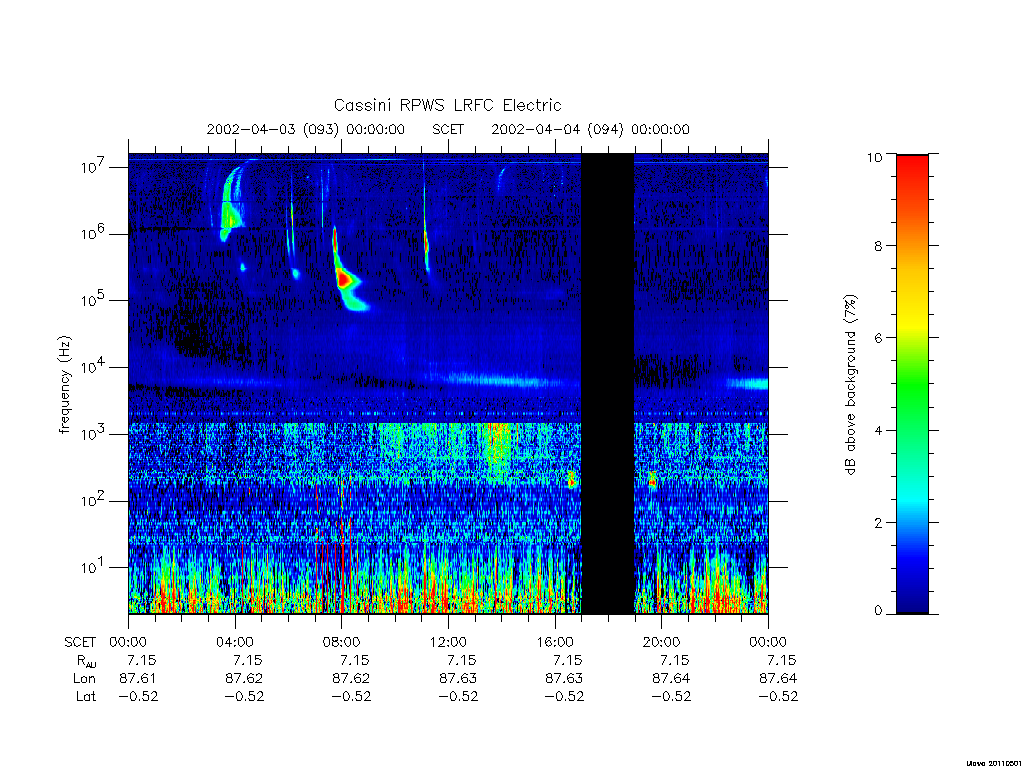1024x768 pixels.
Task: Click the longitude value 87.64 under 20:00
Action: click(671, 679)
